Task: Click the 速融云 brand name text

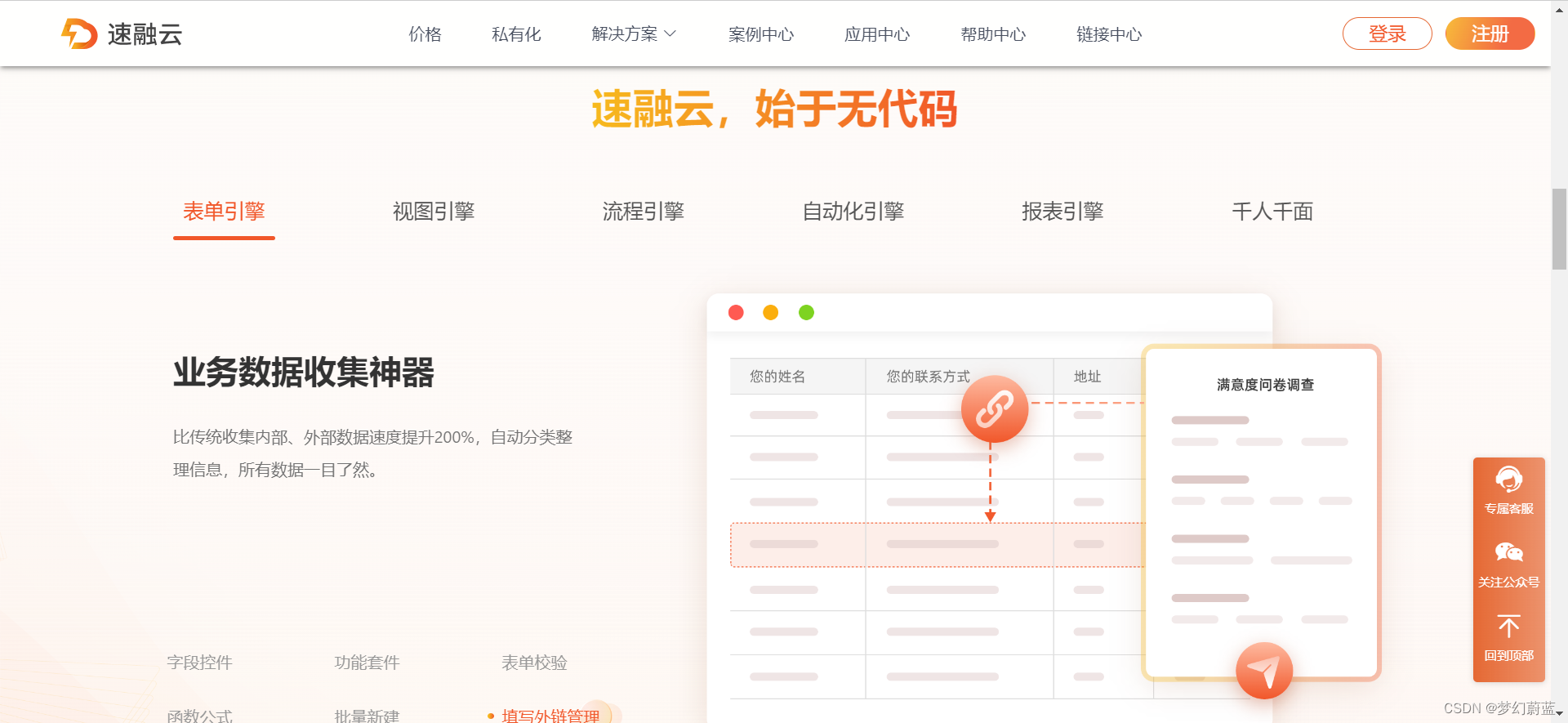Action: (x=145, y=33)
